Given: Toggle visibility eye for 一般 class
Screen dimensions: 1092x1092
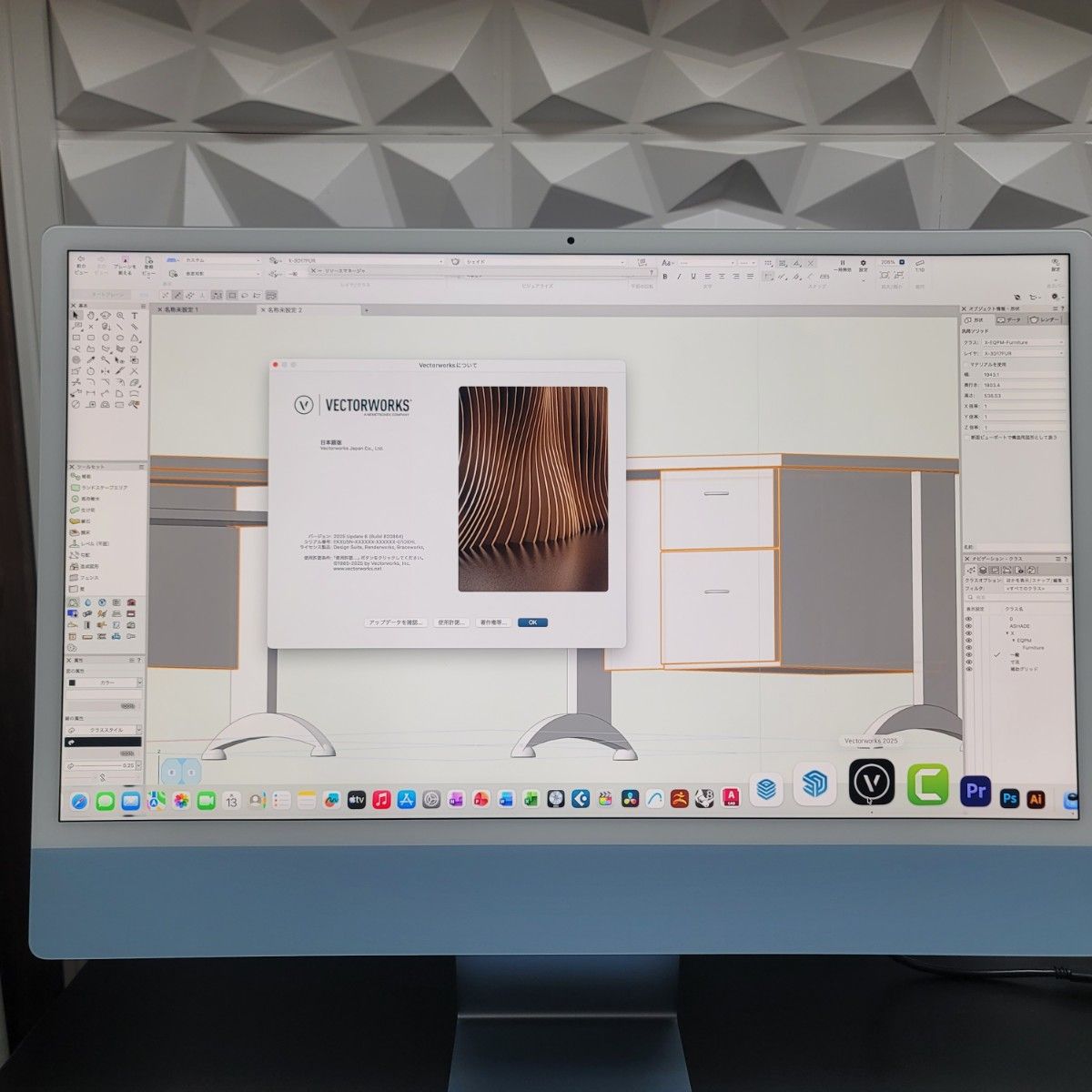Looking at the screenshot, I should pyautogui.click(x=968, y=654).
